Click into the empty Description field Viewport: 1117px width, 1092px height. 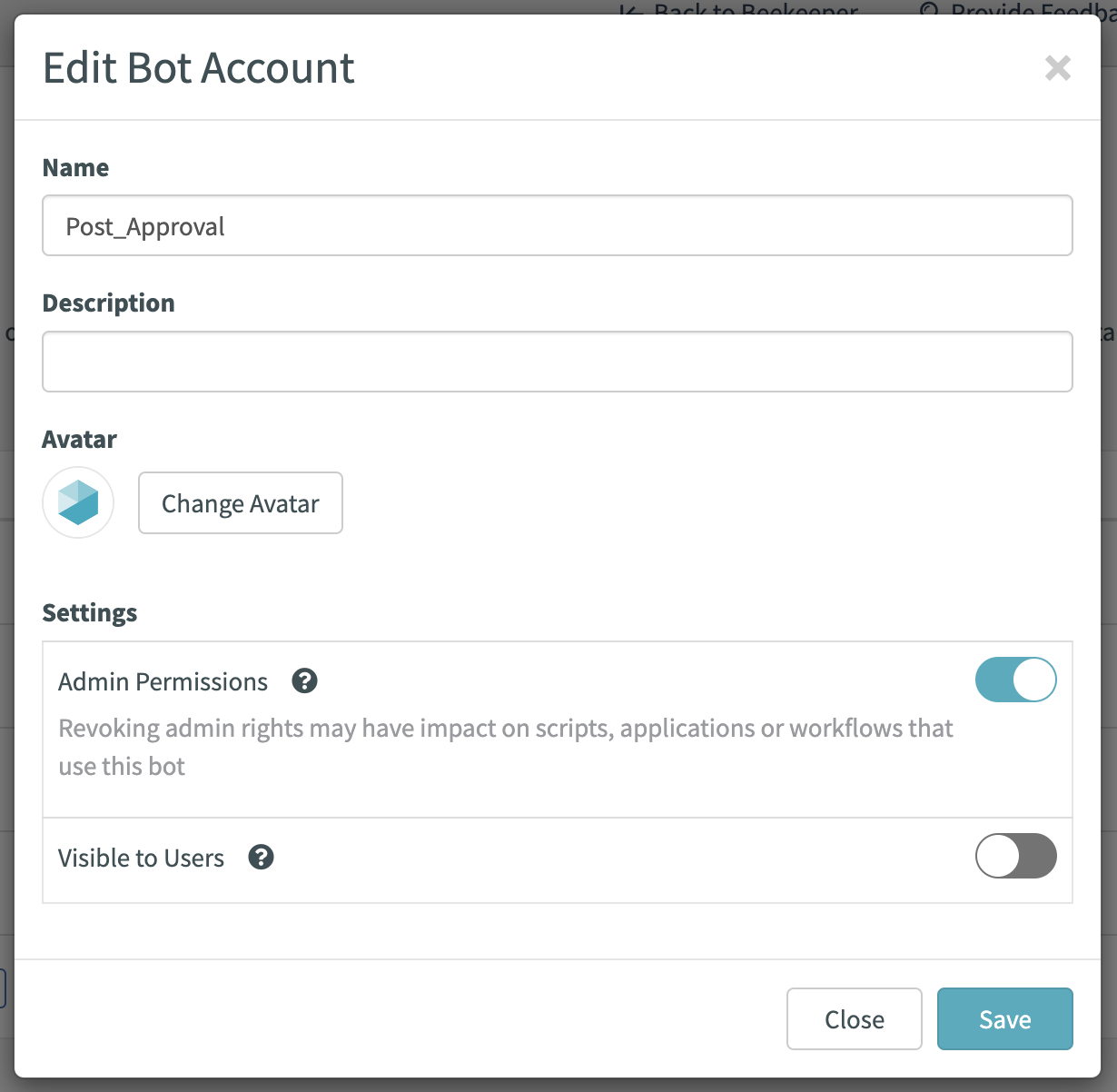(558, 362)
